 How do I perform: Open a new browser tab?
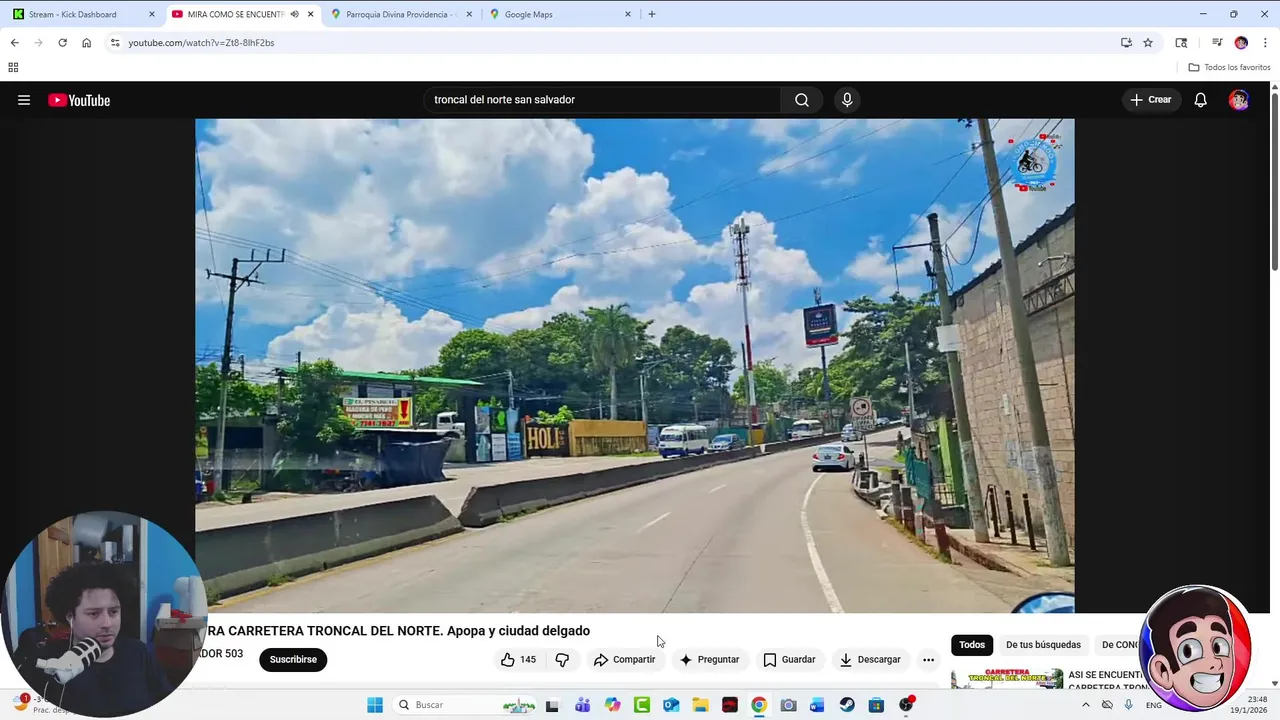tap(652, 14)
